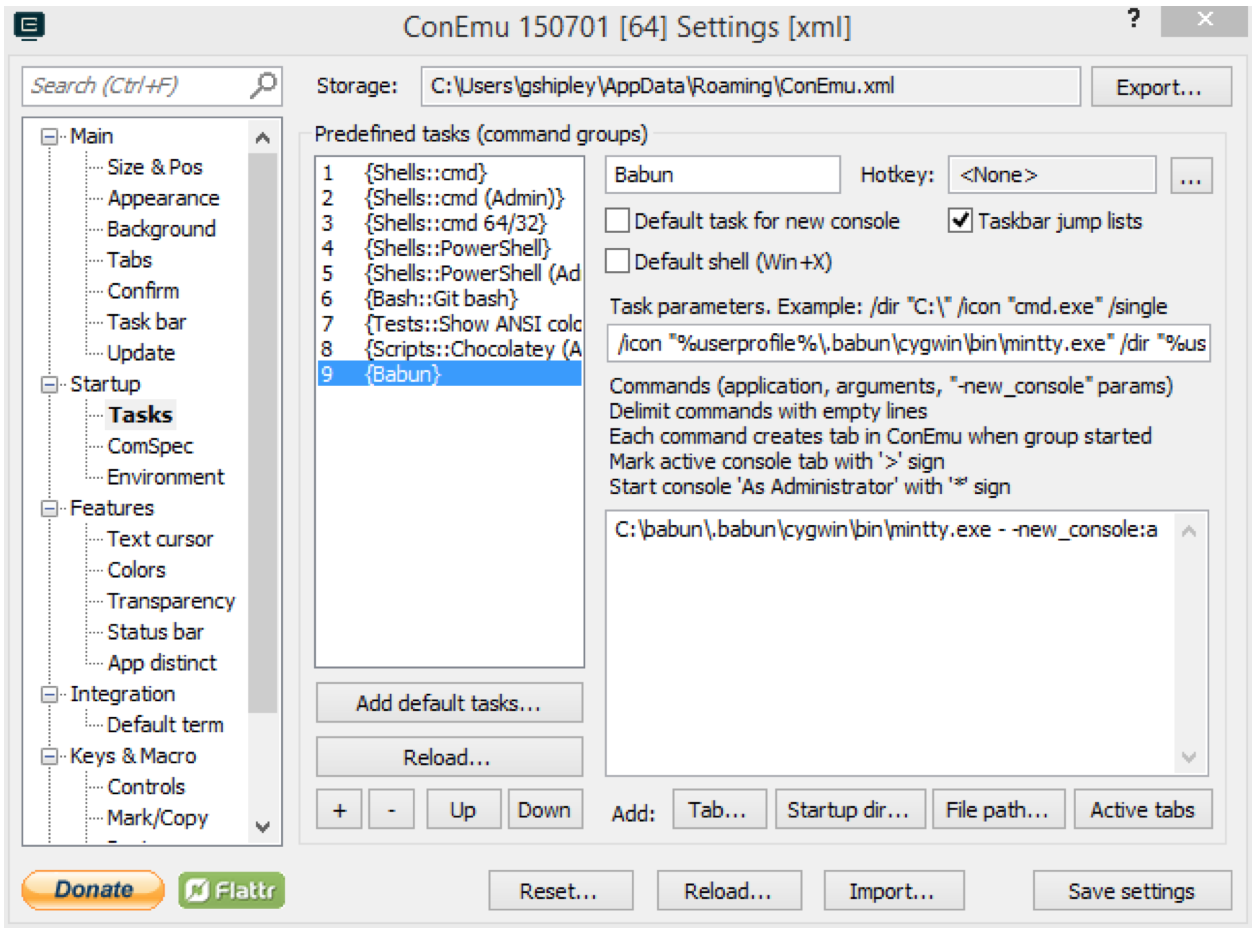Select the {Bash::Git bash} task entry
This screenshot has width=1258, height=932.
click(x=441, y=298)
